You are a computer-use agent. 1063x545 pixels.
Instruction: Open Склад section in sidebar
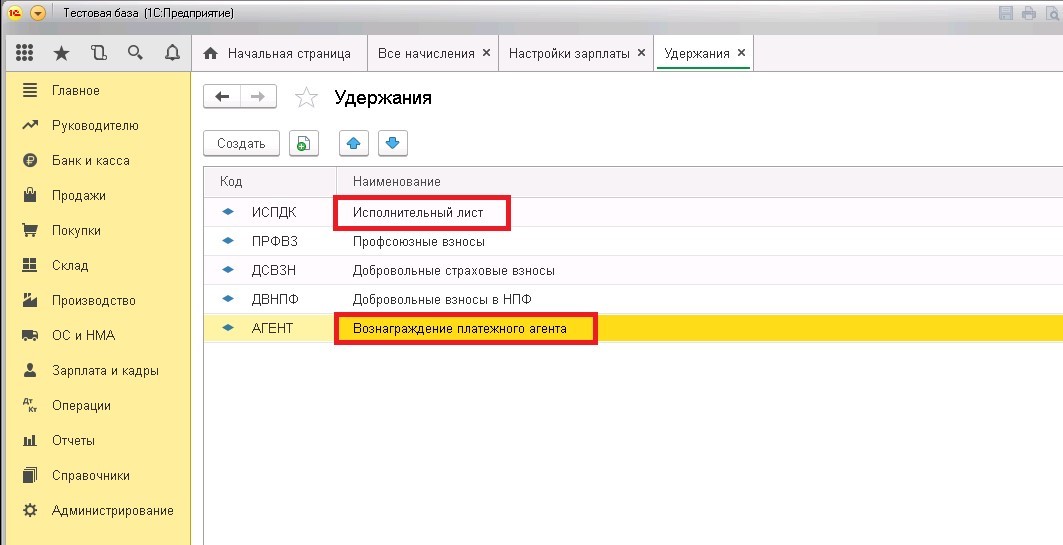[x=96, y=265]
